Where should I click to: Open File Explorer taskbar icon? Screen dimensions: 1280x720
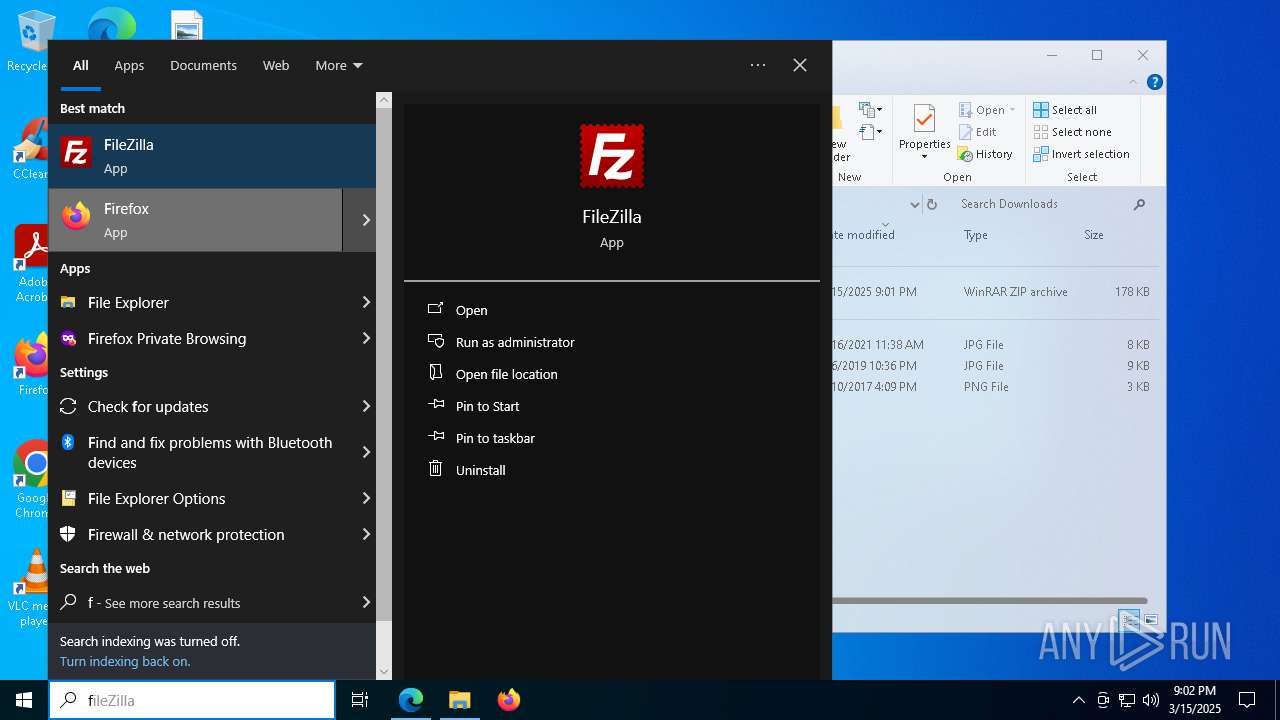(459, 700)
